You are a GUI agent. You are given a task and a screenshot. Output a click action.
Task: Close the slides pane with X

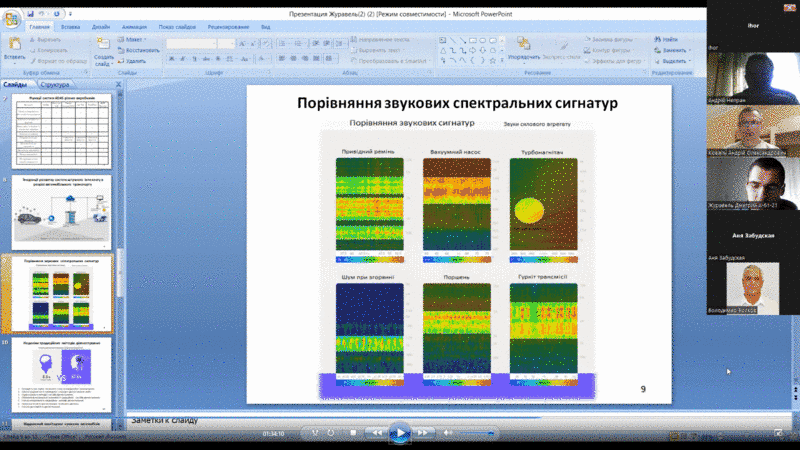(117, 85)
